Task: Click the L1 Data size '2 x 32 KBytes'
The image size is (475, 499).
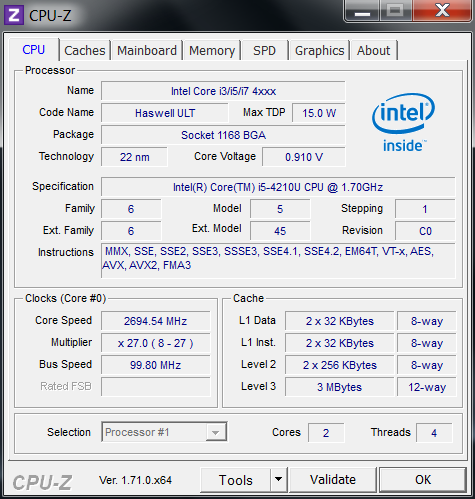Action: pyautogui.click(x=340, y=321)
